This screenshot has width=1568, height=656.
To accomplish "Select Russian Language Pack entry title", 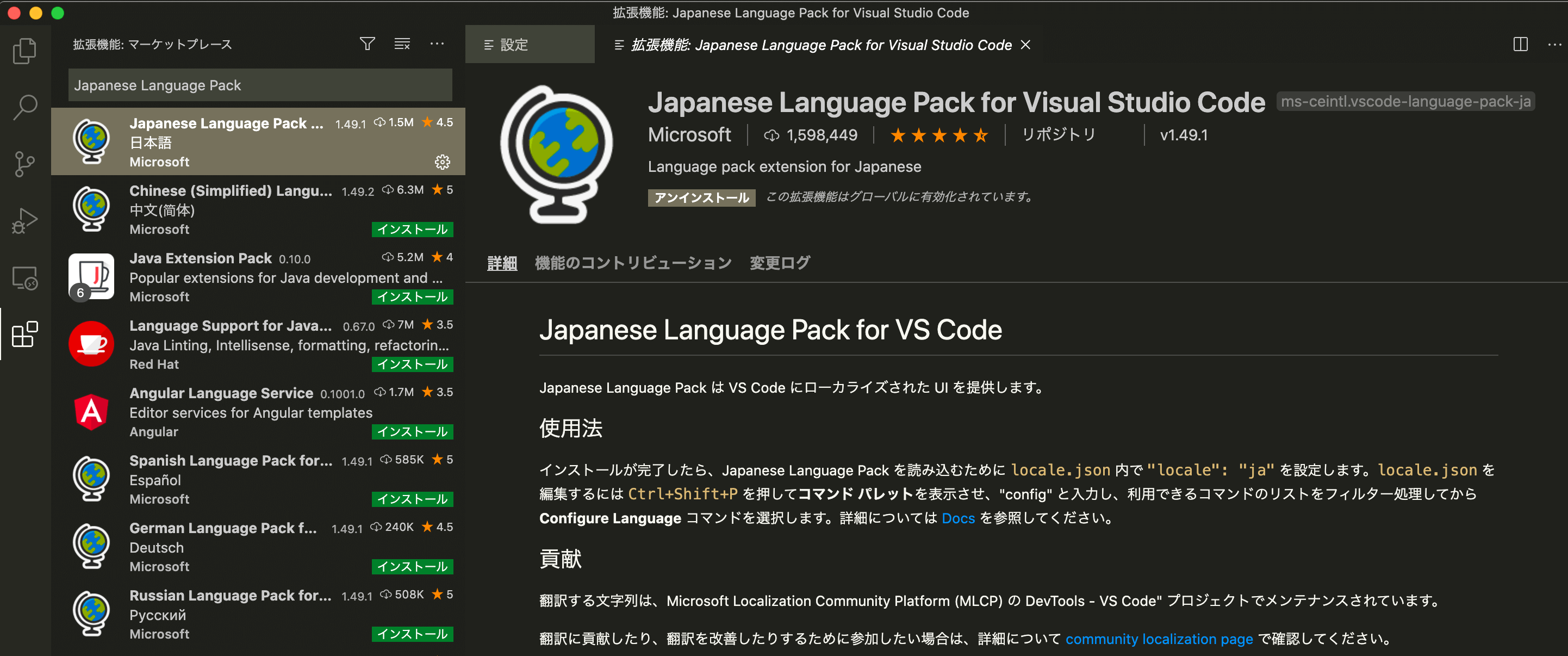I will tap(231, 596).
